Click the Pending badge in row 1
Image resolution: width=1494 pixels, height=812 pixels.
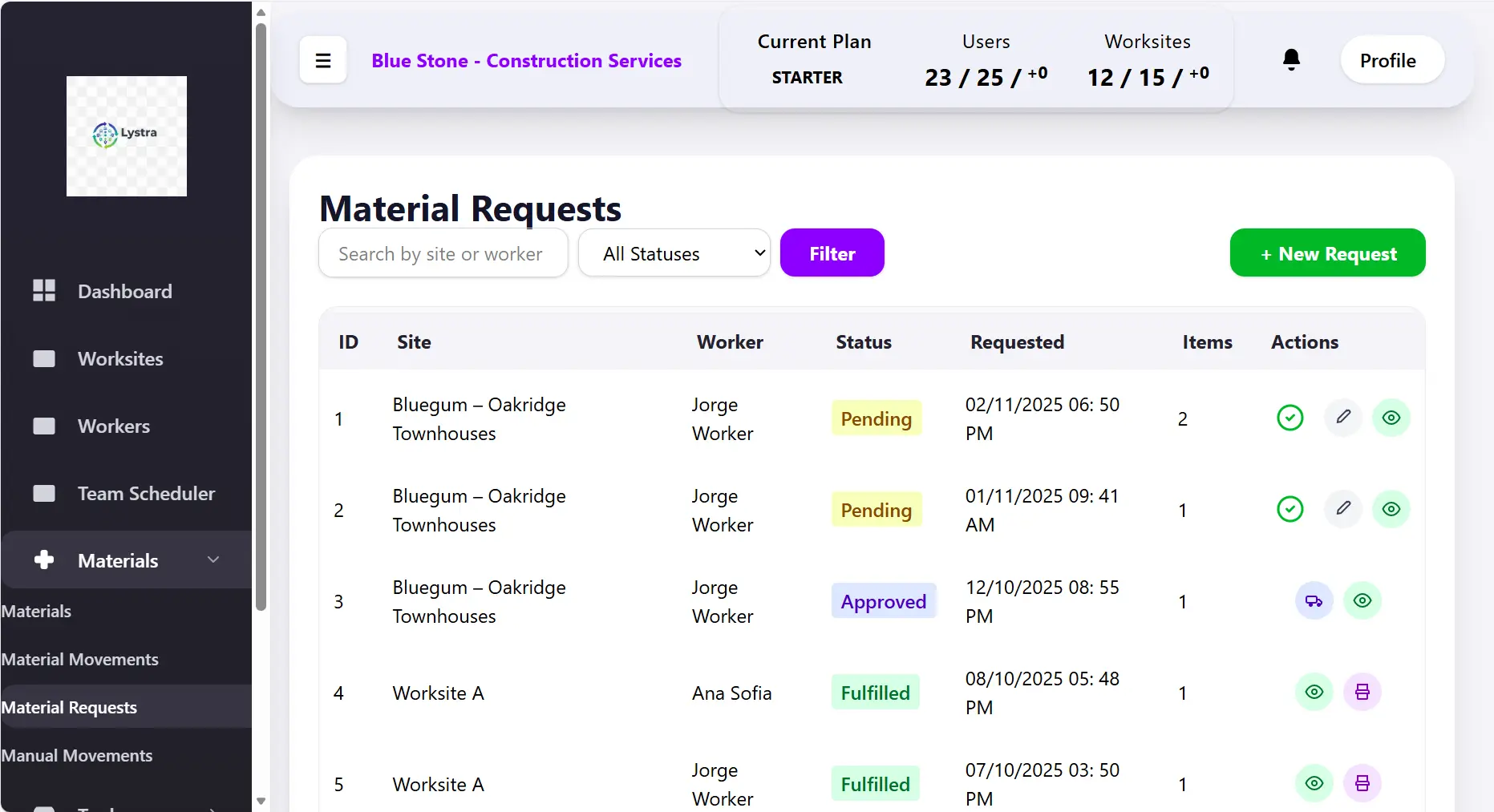coord(877,418)
